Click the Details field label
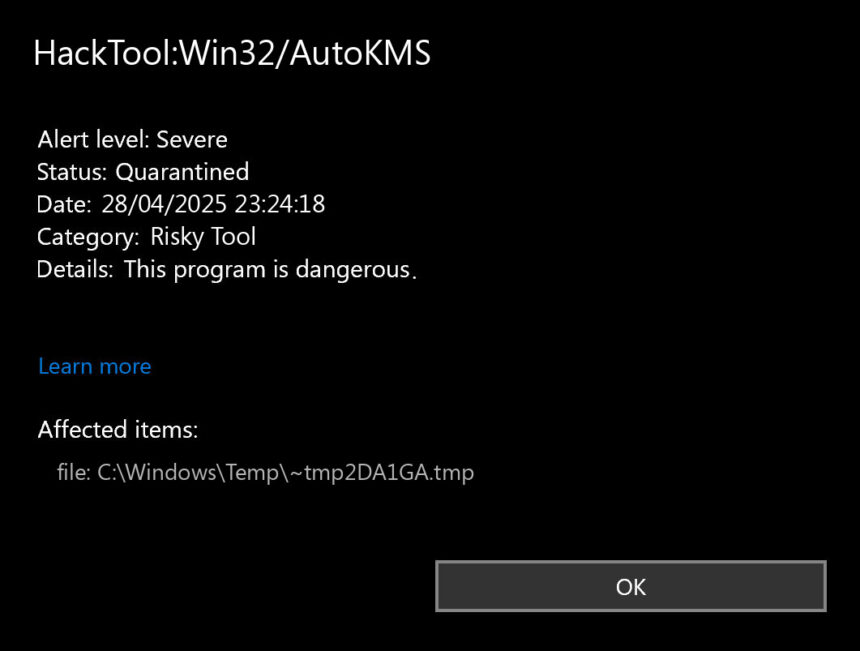Screen dimensions: 860x651 [72, 269]
